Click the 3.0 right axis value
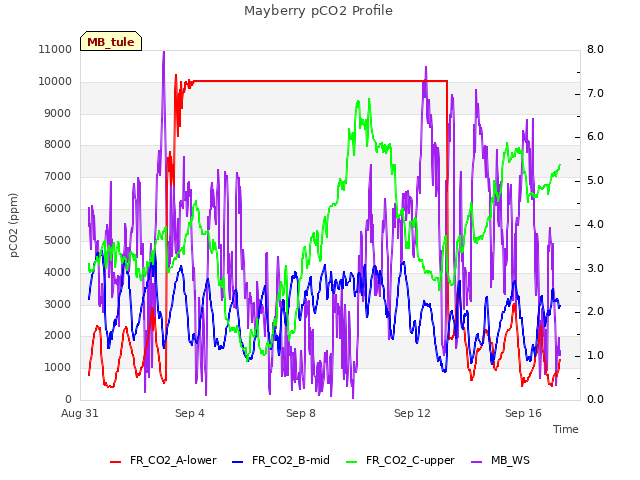 [x=596, y=269]
